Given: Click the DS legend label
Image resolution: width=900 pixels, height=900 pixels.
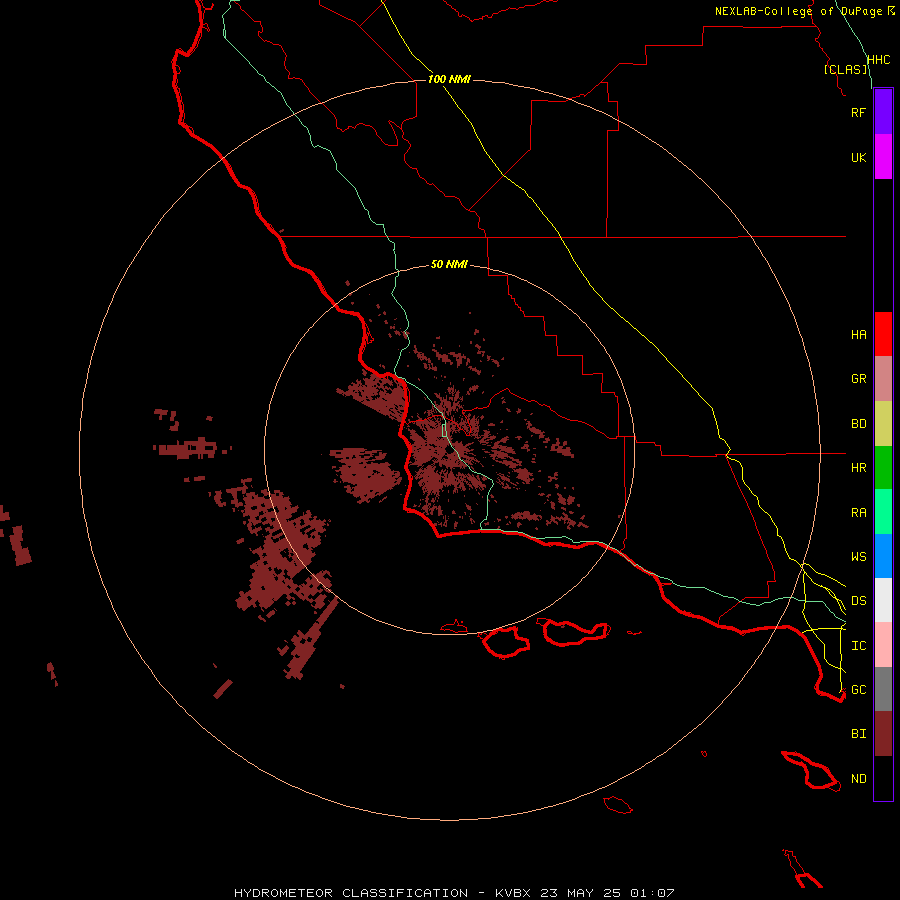Looking at the screenshot, I should (858, 601).
